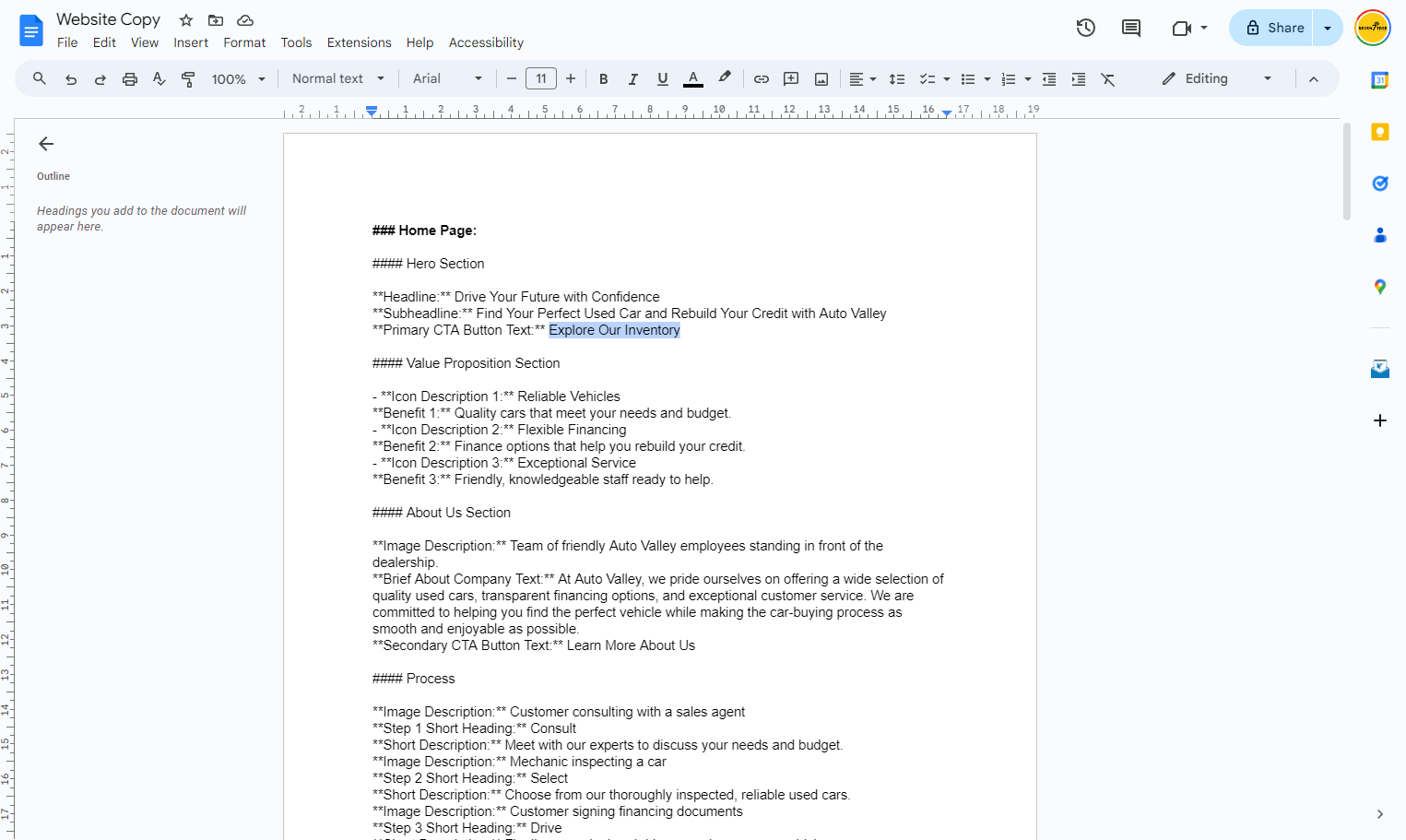This screenshot has width=1406, height=840.
Task: Insert a link using chain icon
Action: point(762,79)
